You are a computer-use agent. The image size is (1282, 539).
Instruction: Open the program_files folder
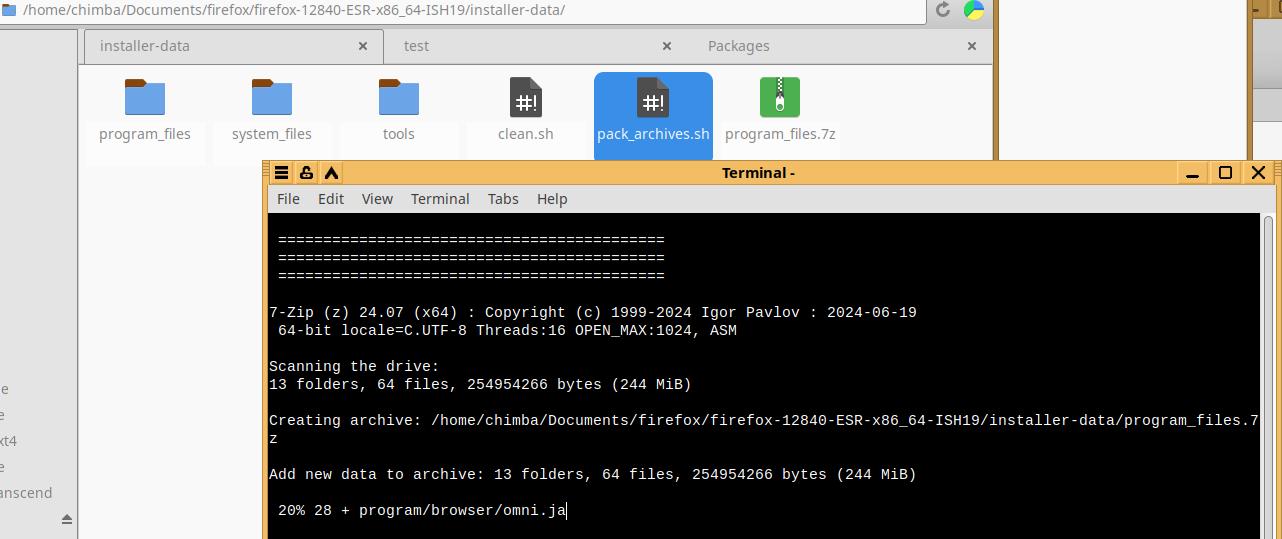(x=145, y=110)
